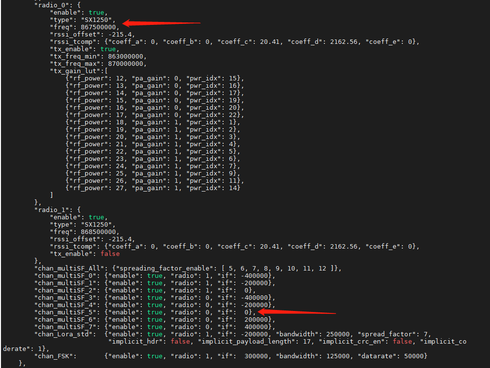
Task: Click the rf_power 26 row
Action: (x=155, y=181)
